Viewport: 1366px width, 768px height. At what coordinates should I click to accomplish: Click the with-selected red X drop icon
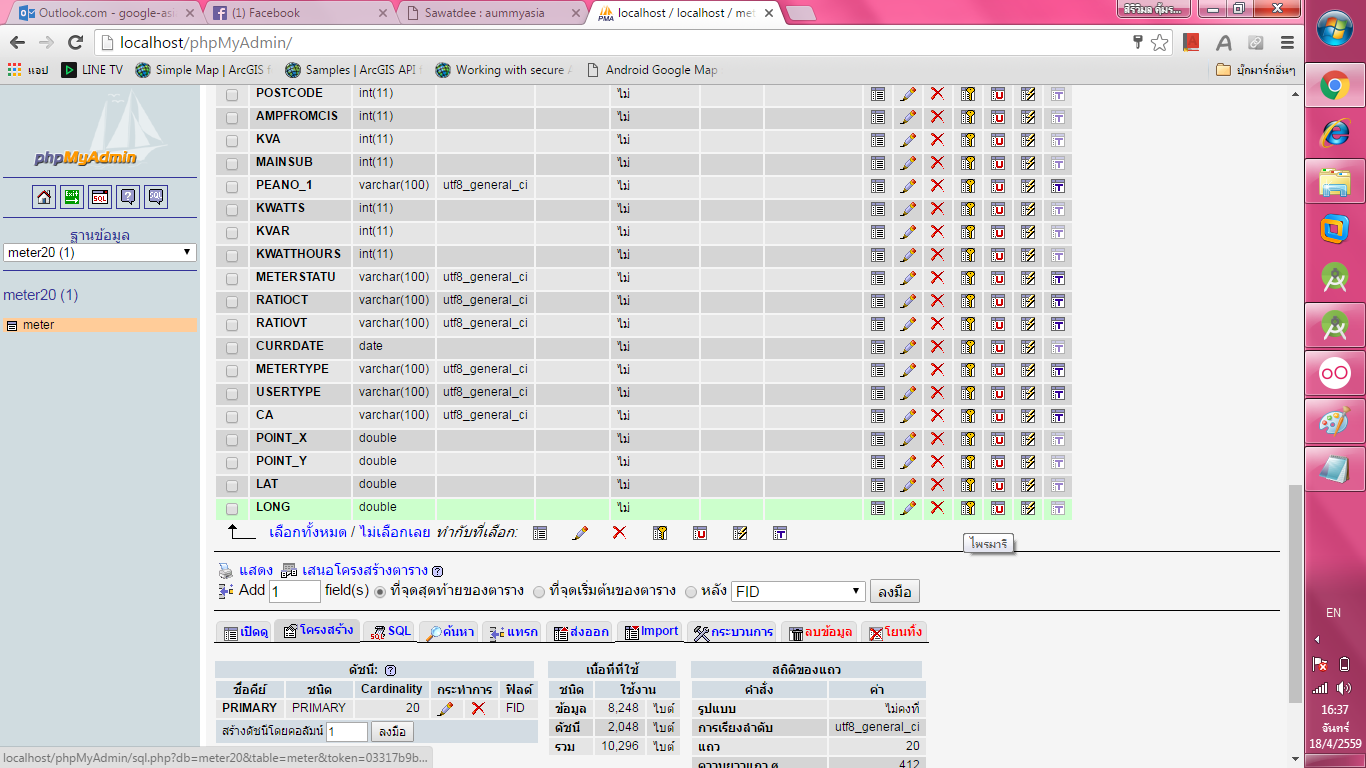[x=619, y=533]
